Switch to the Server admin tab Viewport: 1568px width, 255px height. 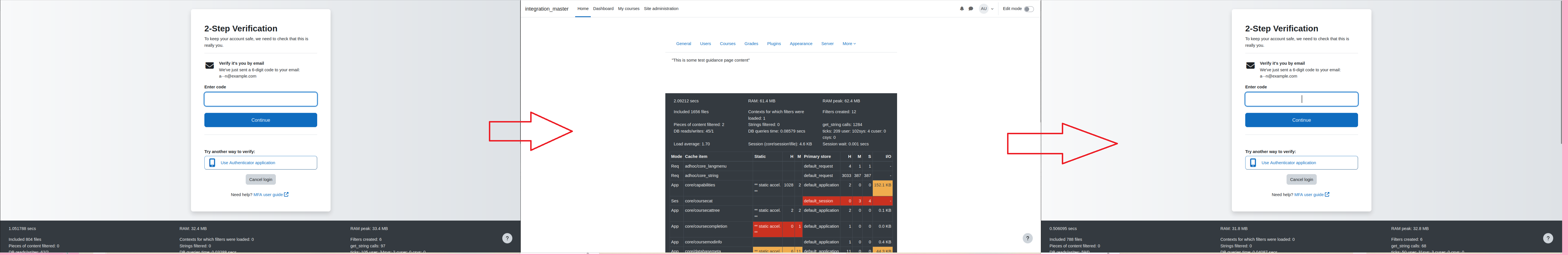[x=827, y=44]
